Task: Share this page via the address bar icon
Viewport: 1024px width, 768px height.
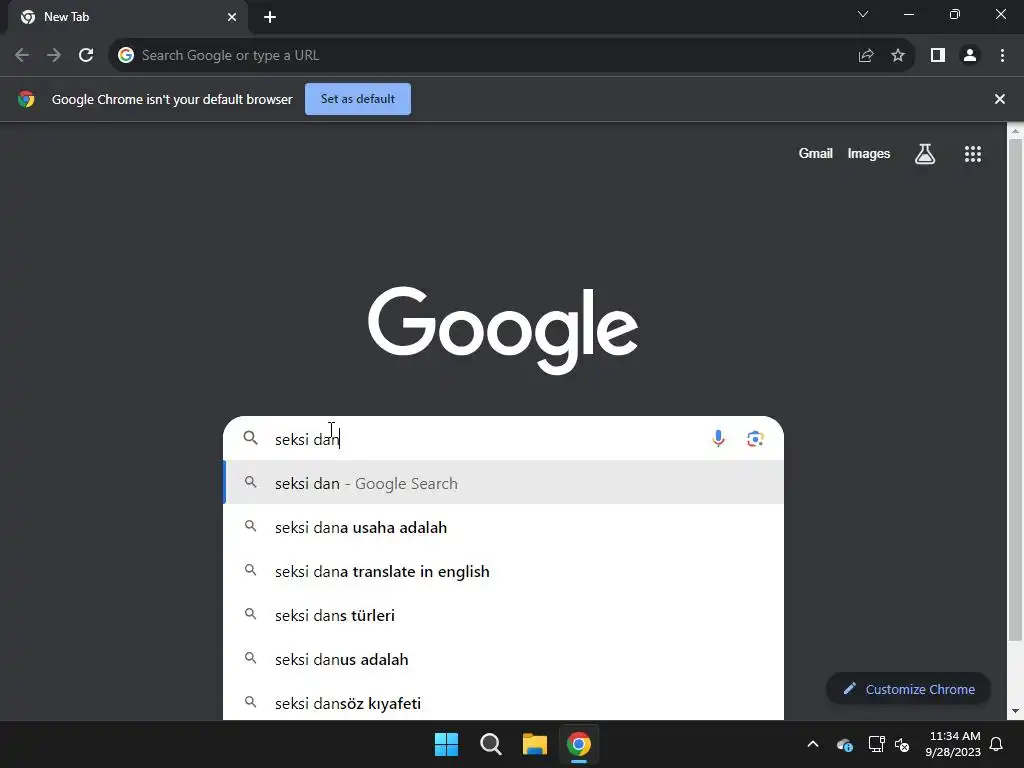Action: point(866,56)
